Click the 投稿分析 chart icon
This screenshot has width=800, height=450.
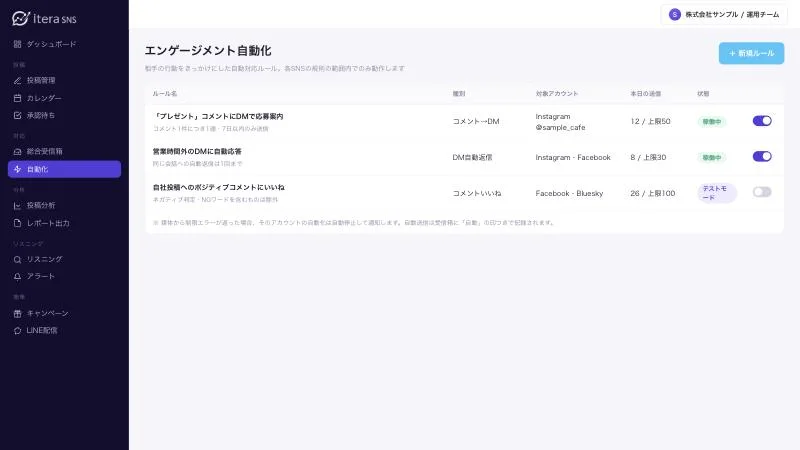click(x=17, y=206)
